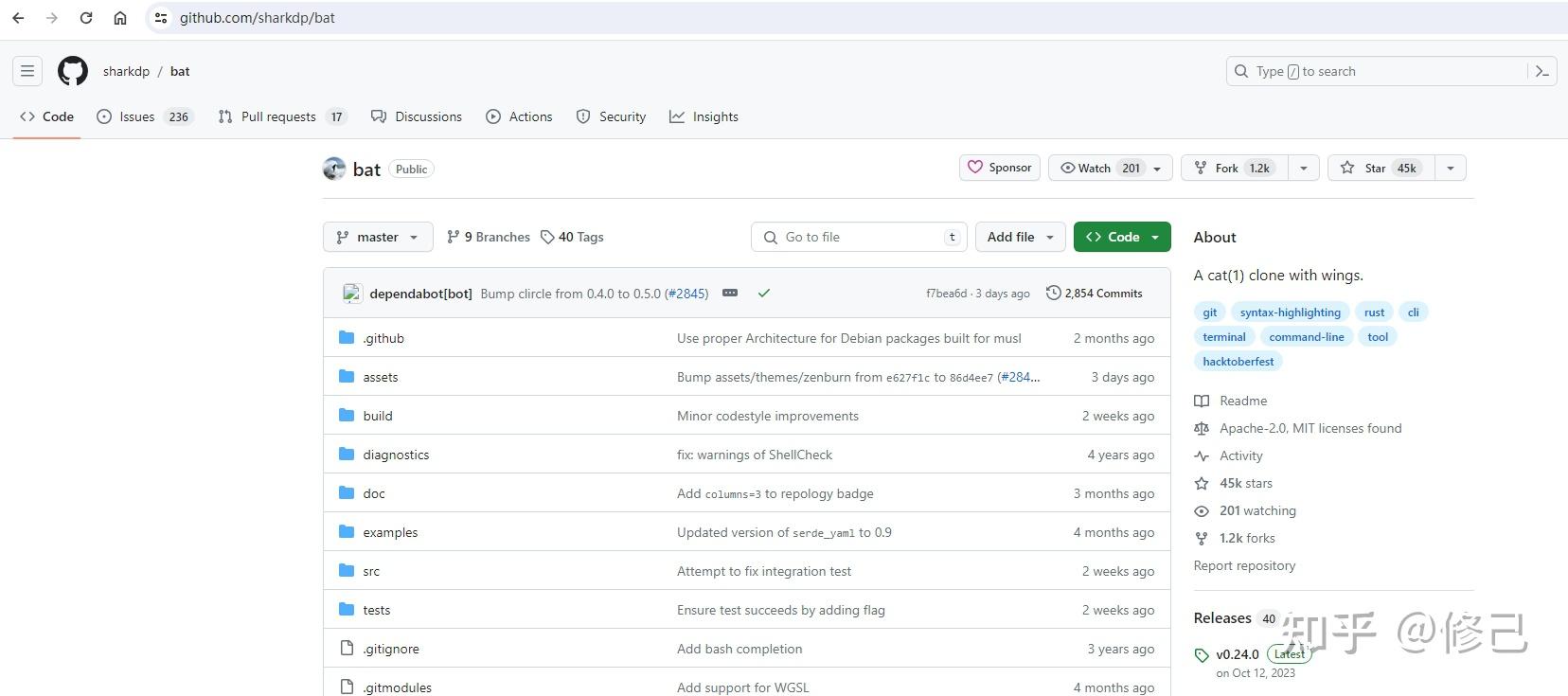
Task: Open the examples folder
Action: point(390,532)
